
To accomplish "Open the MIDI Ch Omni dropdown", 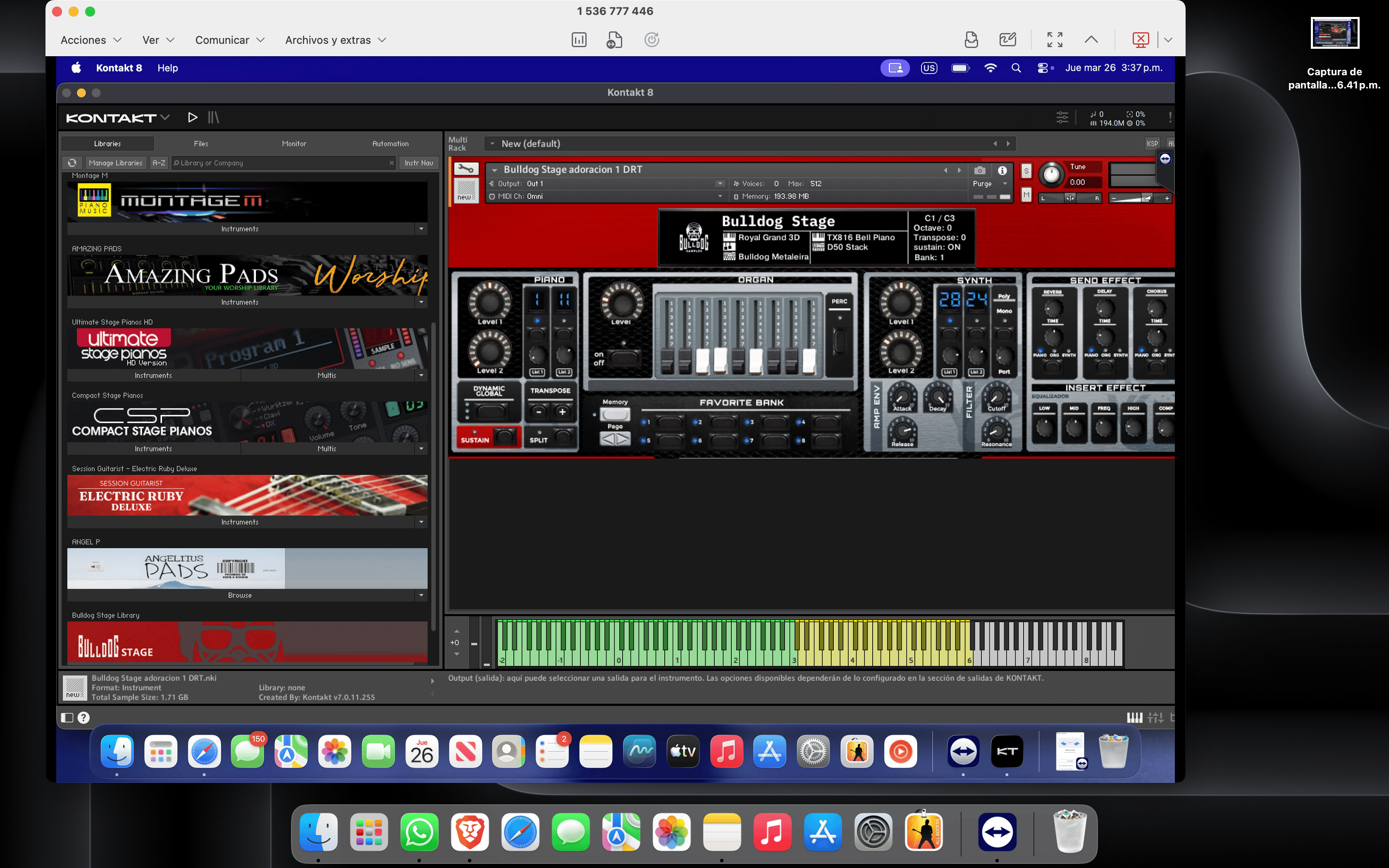I will pyautogui.click(x=720, y=196).
